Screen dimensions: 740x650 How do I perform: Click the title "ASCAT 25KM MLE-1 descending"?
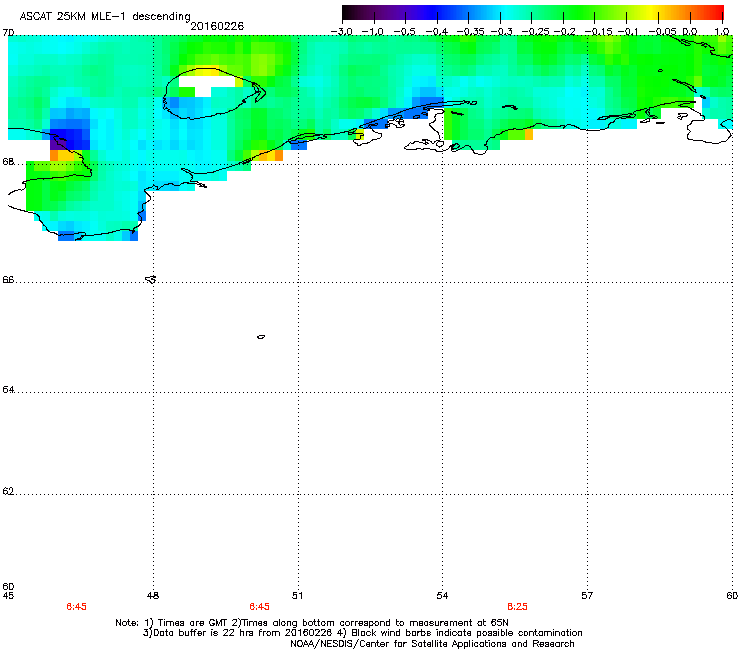coord(105,17)
